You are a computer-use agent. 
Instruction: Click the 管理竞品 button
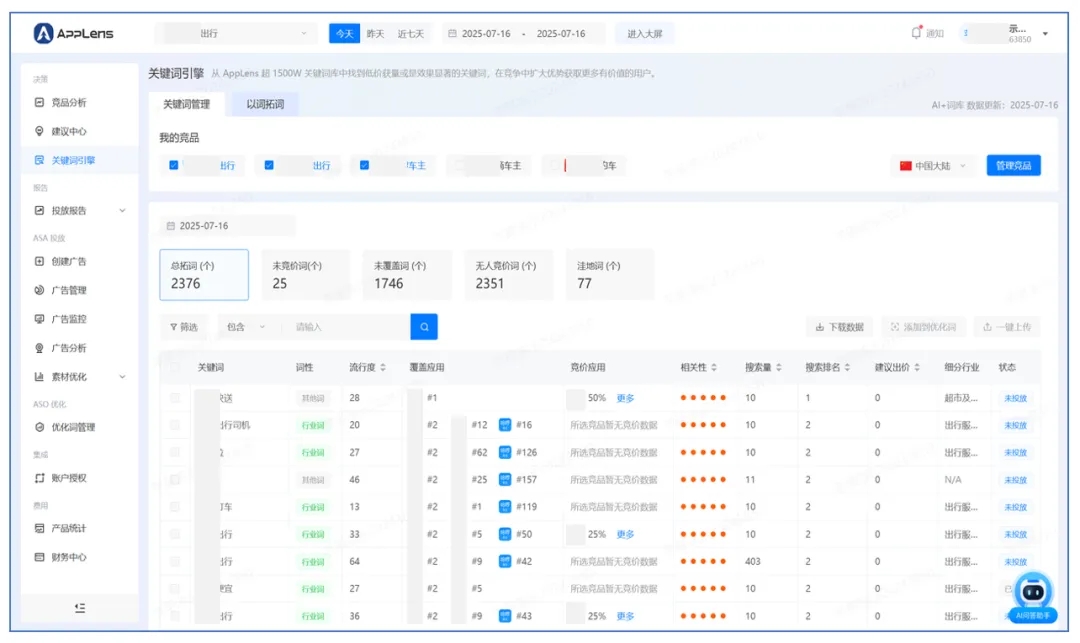(1013, 166)
